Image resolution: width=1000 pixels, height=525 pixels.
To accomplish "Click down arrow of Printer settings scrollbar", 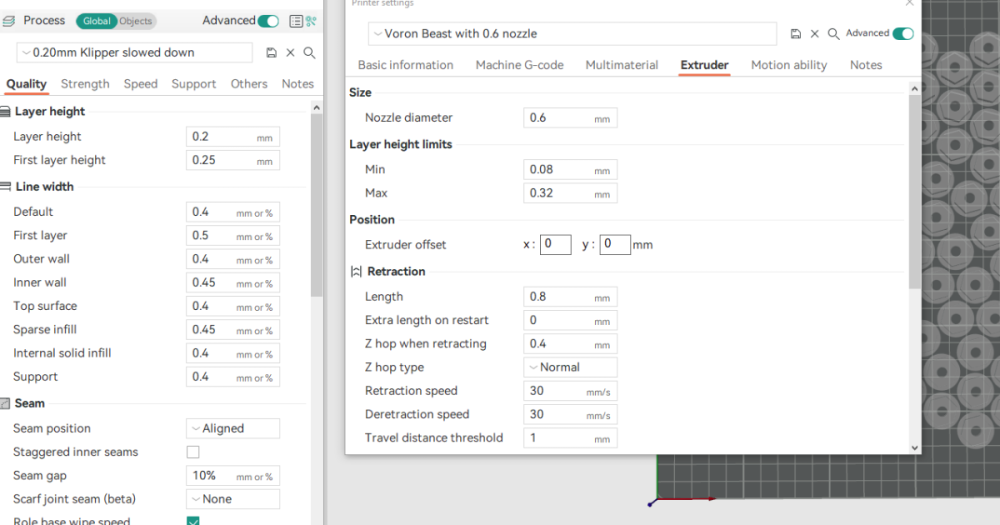I will [915, 448].
